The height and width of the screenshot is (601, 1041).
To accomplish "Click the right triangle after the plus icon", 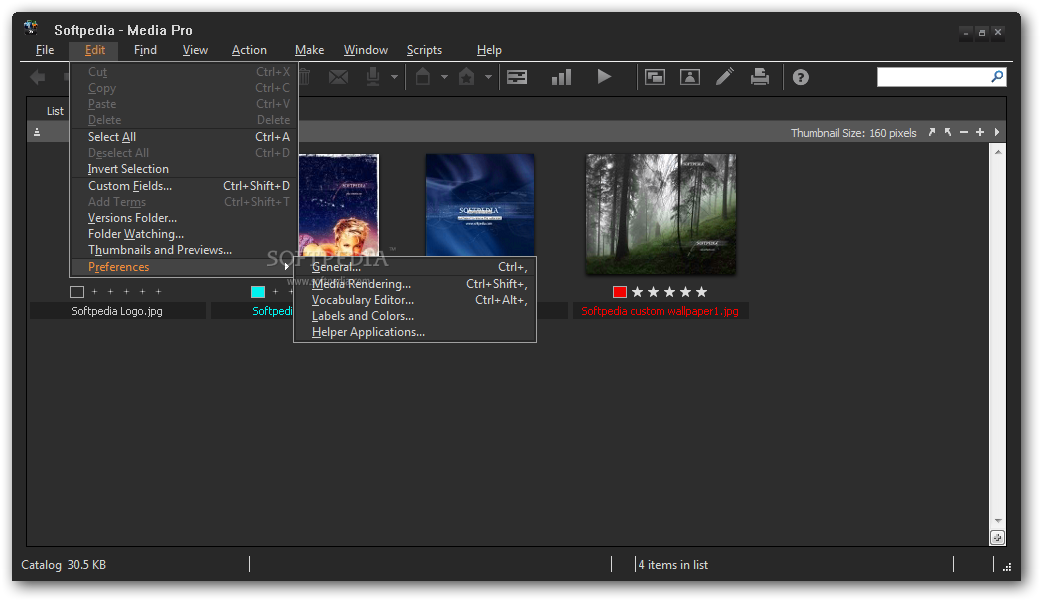I will click(997, 132).
